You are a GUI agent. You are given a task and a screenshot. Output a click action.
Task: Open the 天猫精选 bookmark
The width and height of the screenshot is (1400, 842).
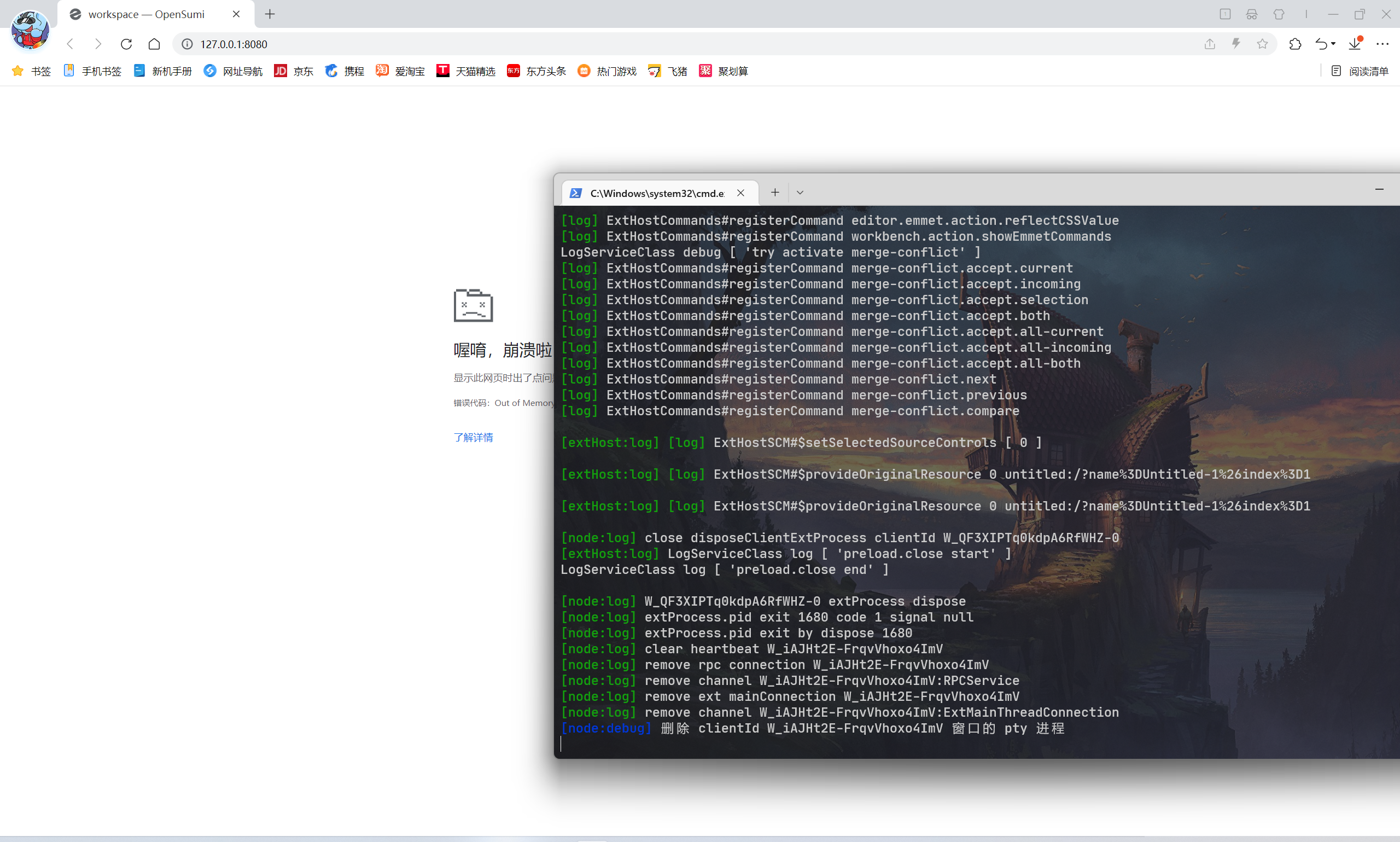[x=466, y=71]
